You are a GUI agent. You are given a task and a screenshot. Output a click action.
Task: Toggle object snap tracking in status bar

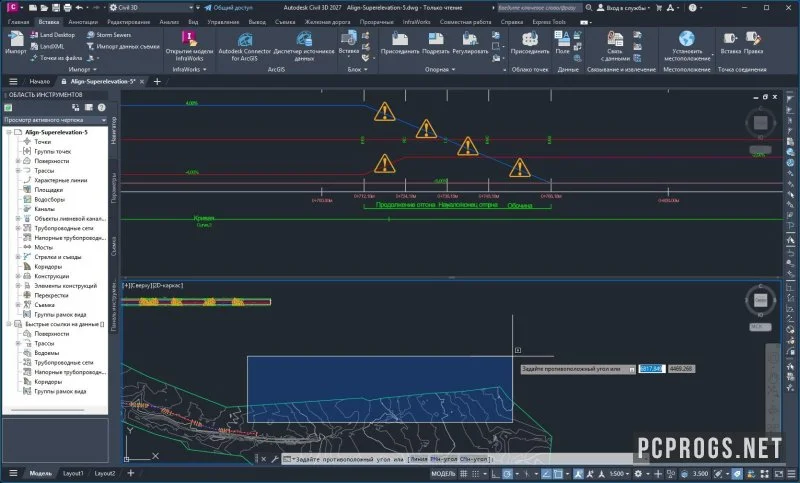tap(546, 474)
